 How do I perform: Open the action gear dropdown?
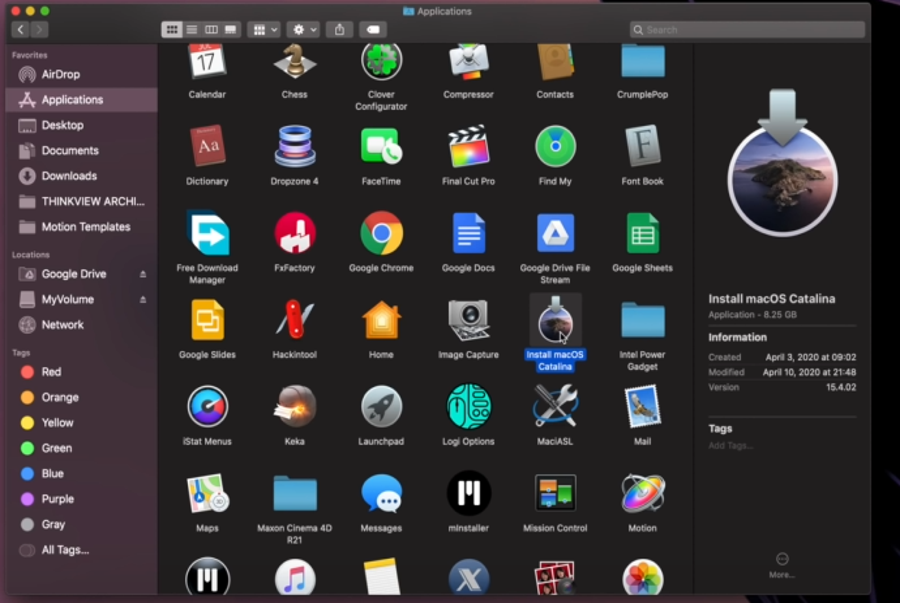[x=304, y=29]
